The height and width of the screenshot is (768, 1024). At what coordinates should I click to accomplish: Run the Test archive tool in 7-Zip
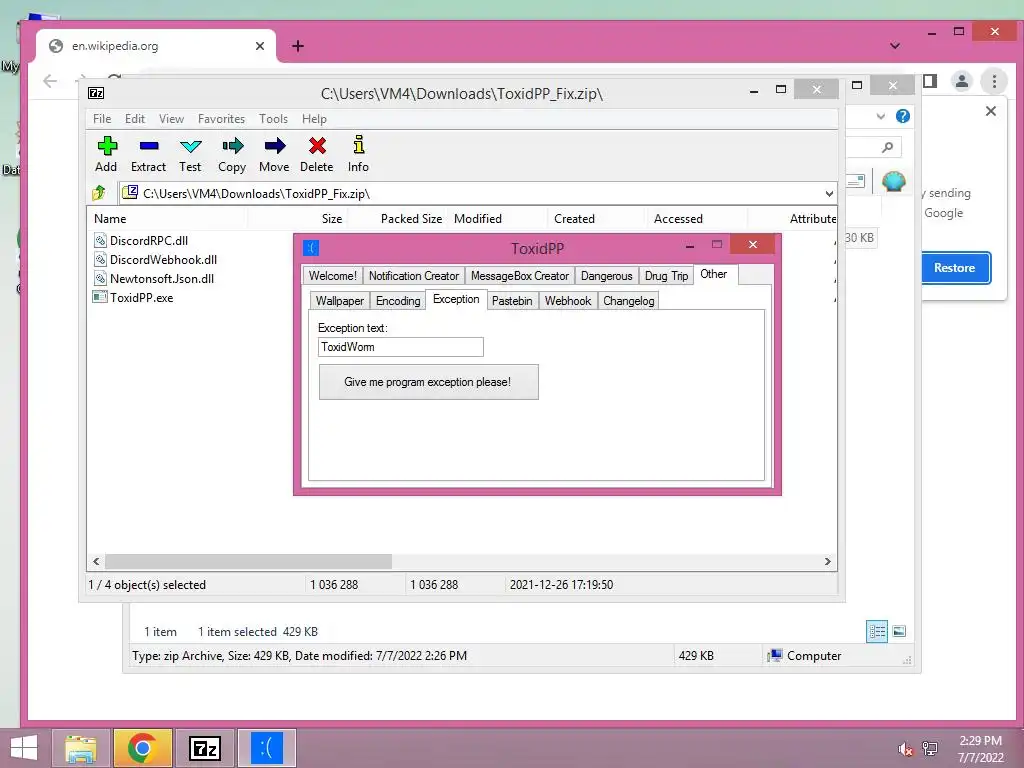191,146
